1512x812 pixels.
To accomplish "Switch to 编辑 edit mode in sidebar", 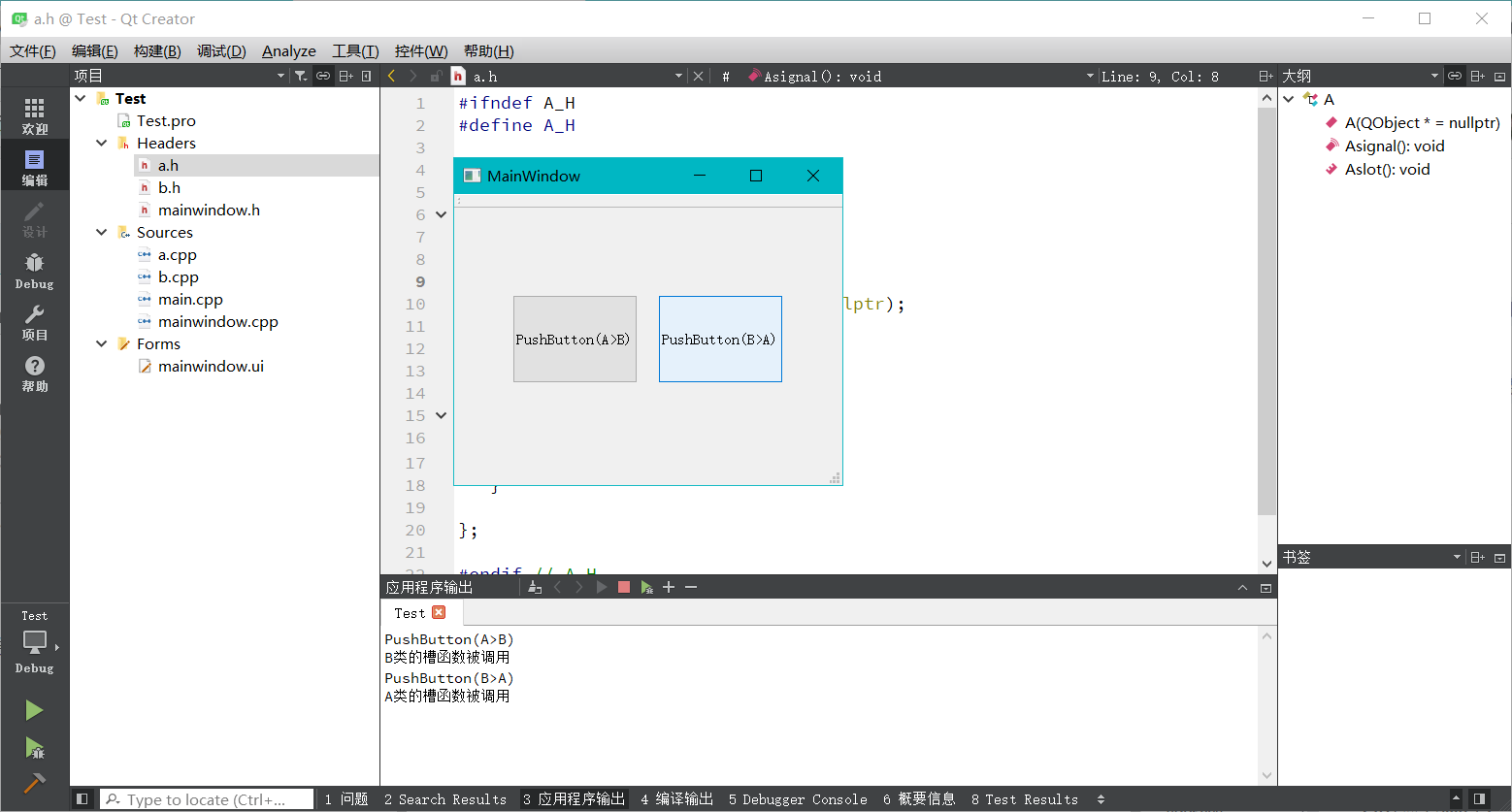I will tap(35, 168).
